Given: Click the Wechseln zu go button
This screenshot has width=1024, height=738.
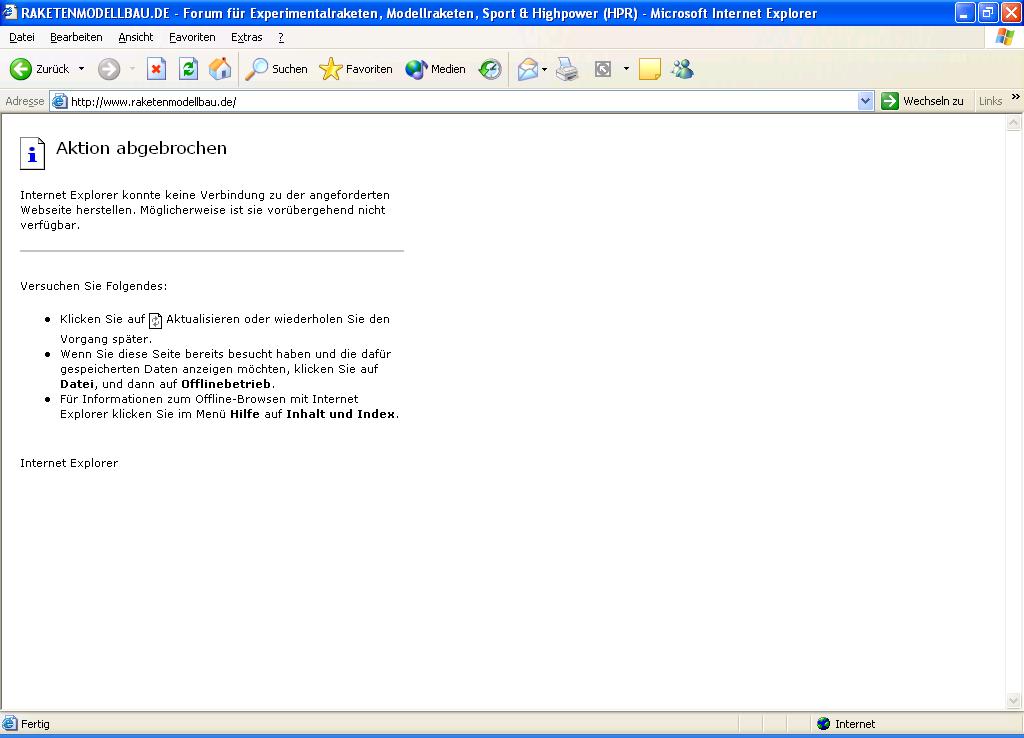Looking at the screenshot, I should click(x=922, y=101).
